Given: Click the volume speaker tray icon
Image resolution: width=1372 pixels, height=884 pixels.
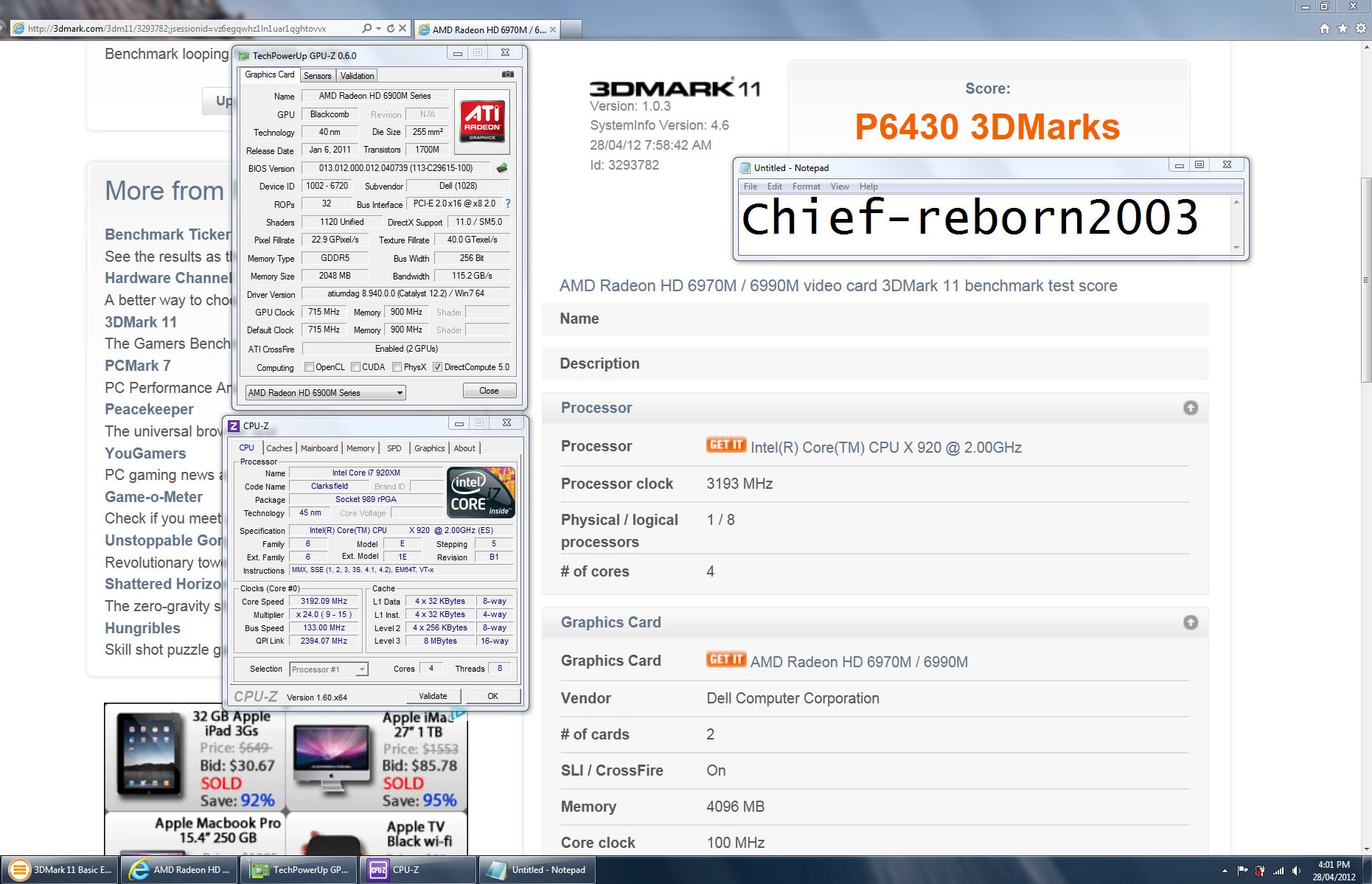Looking at the screenshot, I should point(1296,871).
